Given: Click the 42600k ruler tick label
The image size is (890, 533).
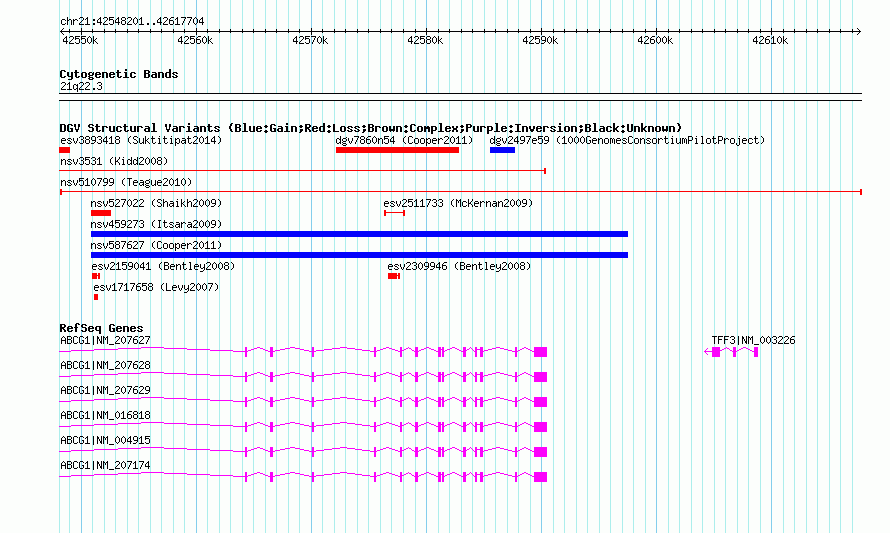Looking at the screenshot, I should pyautogui.click(x=655, y=40).
